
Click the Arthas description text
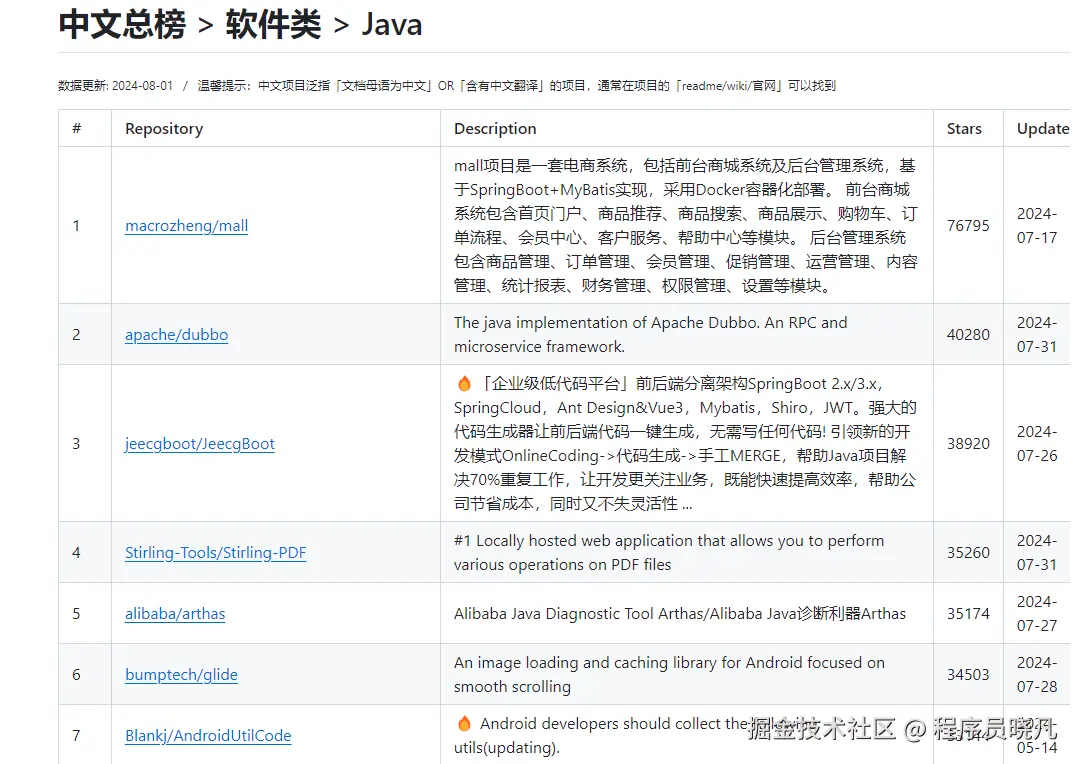coord(680,613)
